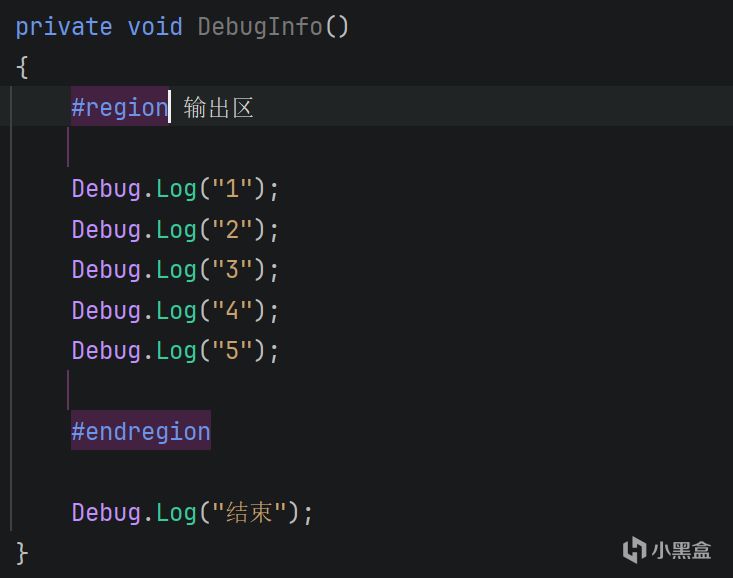733x578 pixels.
Task: Click the Log method on the Log("3") line
Action: point(176,269)
